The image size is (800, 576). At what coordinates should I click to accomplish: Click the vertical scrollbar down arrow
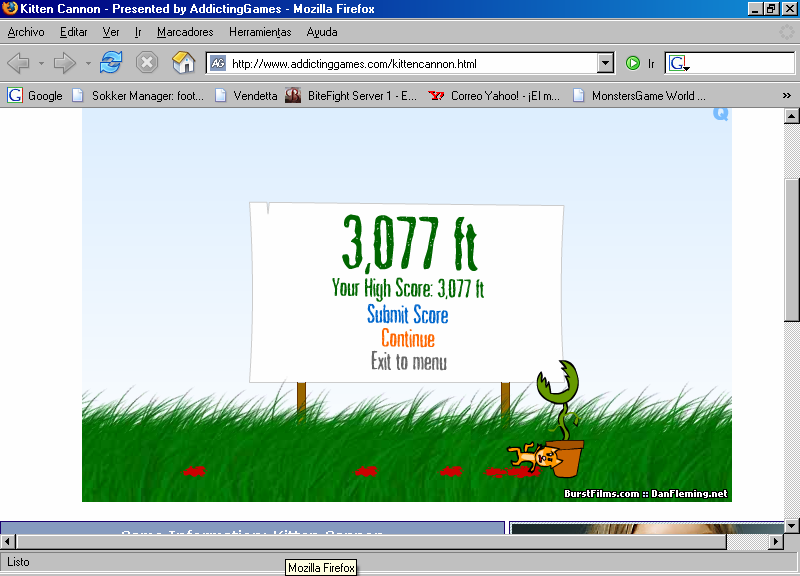pyautogui.click(x=792, y=525)
